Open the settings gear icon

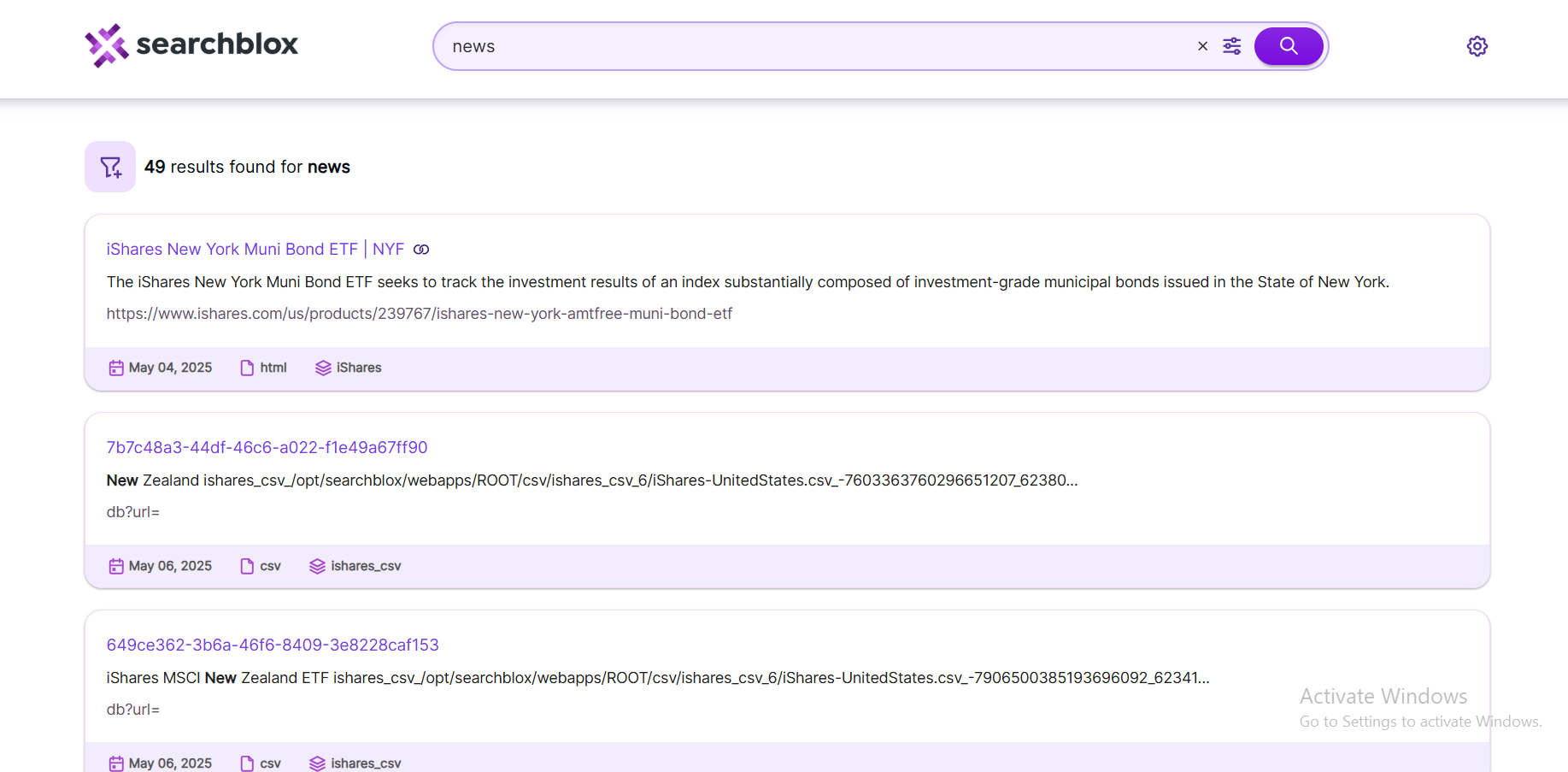(1477, 46)
